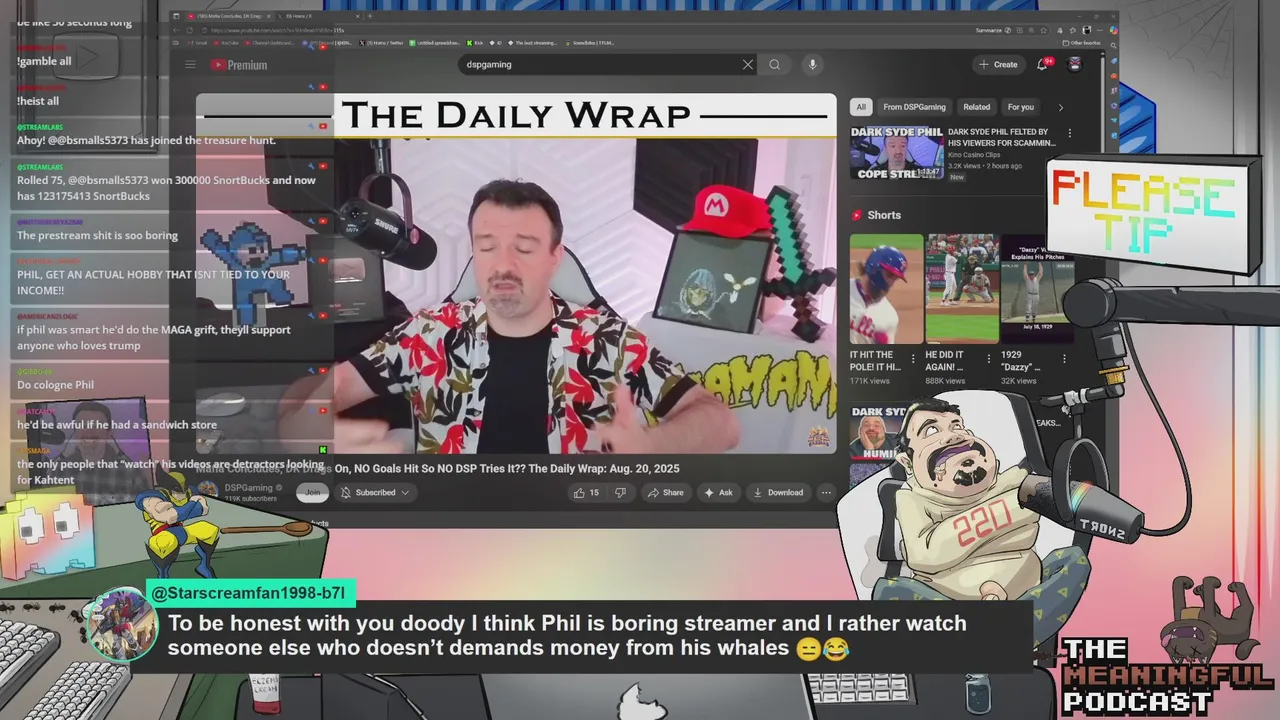Open options for 1929 Dazzy short

pos(1064,358)
